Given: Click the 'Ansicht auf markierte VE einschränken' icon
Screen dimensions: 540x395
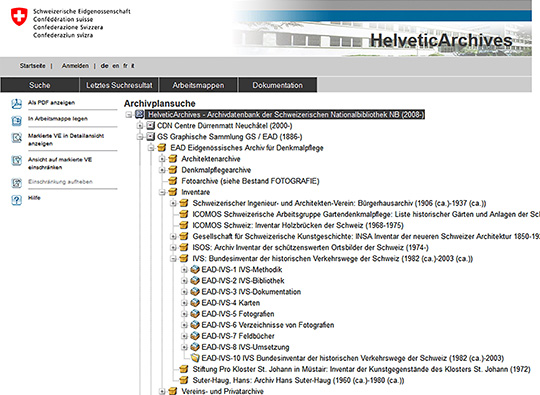Looking at the screenshot, I should coord(16,160).
